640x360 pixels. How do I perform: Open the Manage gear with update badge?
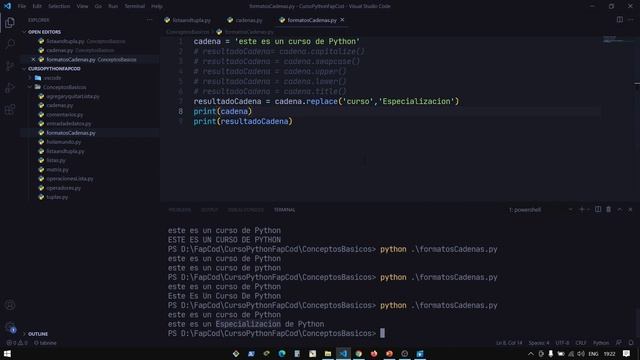[x=10, y=327]
